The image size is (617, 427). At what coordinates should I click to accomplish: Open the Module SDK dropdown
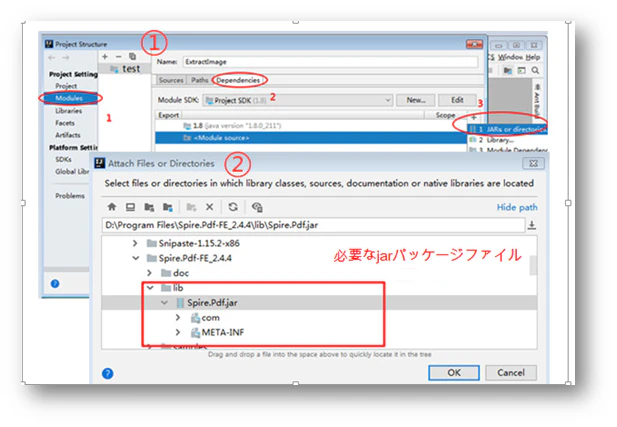pos(298,100)
